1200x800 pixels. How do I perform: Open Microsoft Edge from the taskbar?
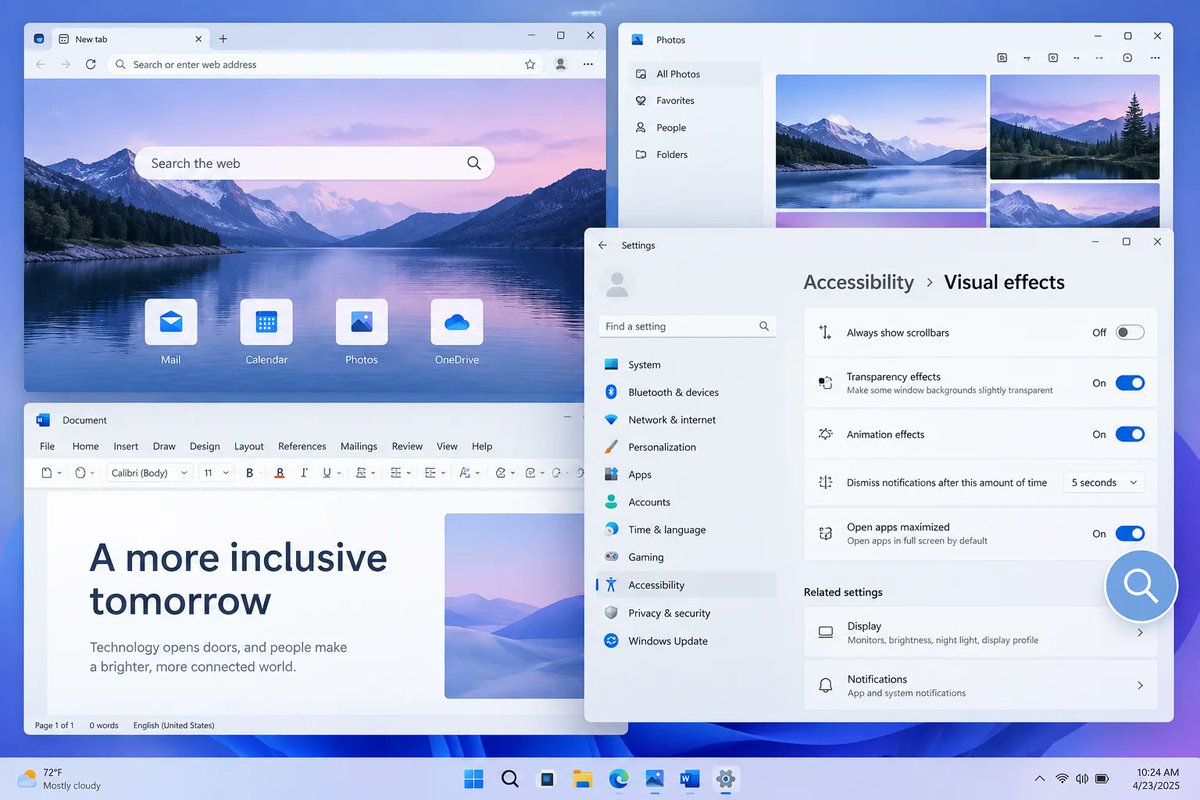coord(619,779)
